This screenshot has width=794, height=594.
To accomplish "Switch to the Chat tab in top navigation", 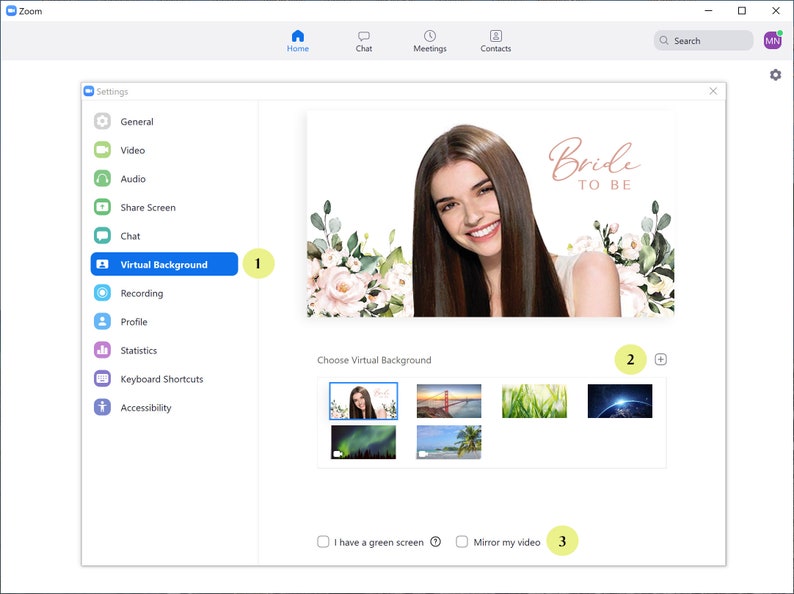I will 364,41.
